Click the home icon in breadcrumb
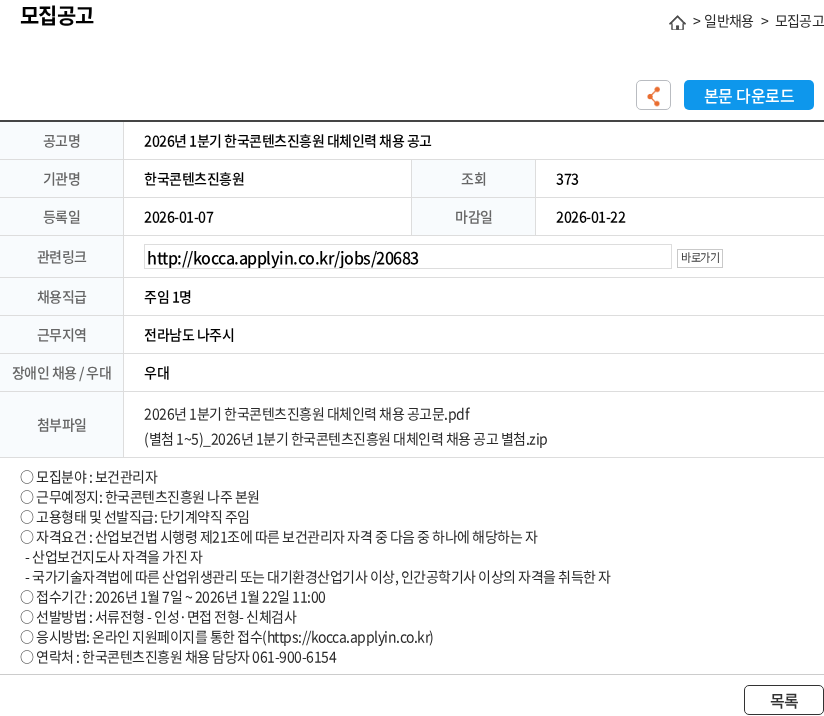The height and width of the screenshot is (716, 824). [x=677, y=22]
